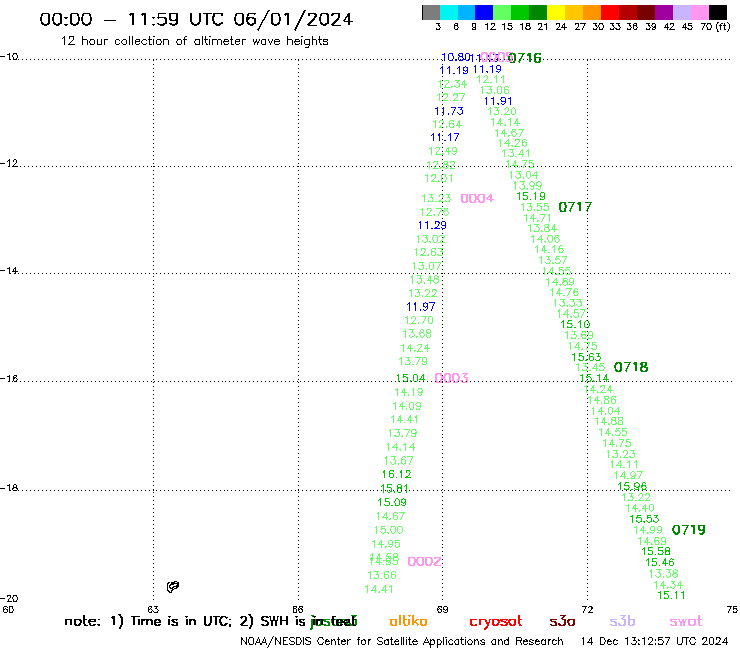Click the wave height value 15.09

[392, 502]
